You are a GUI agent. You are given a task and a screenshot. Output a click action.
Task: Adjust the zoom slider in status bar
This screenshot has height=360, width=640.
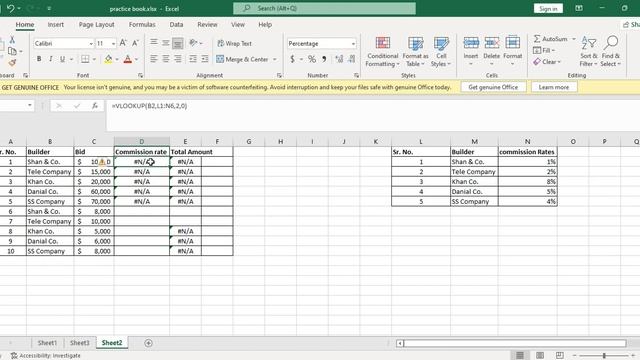(604, 356)
